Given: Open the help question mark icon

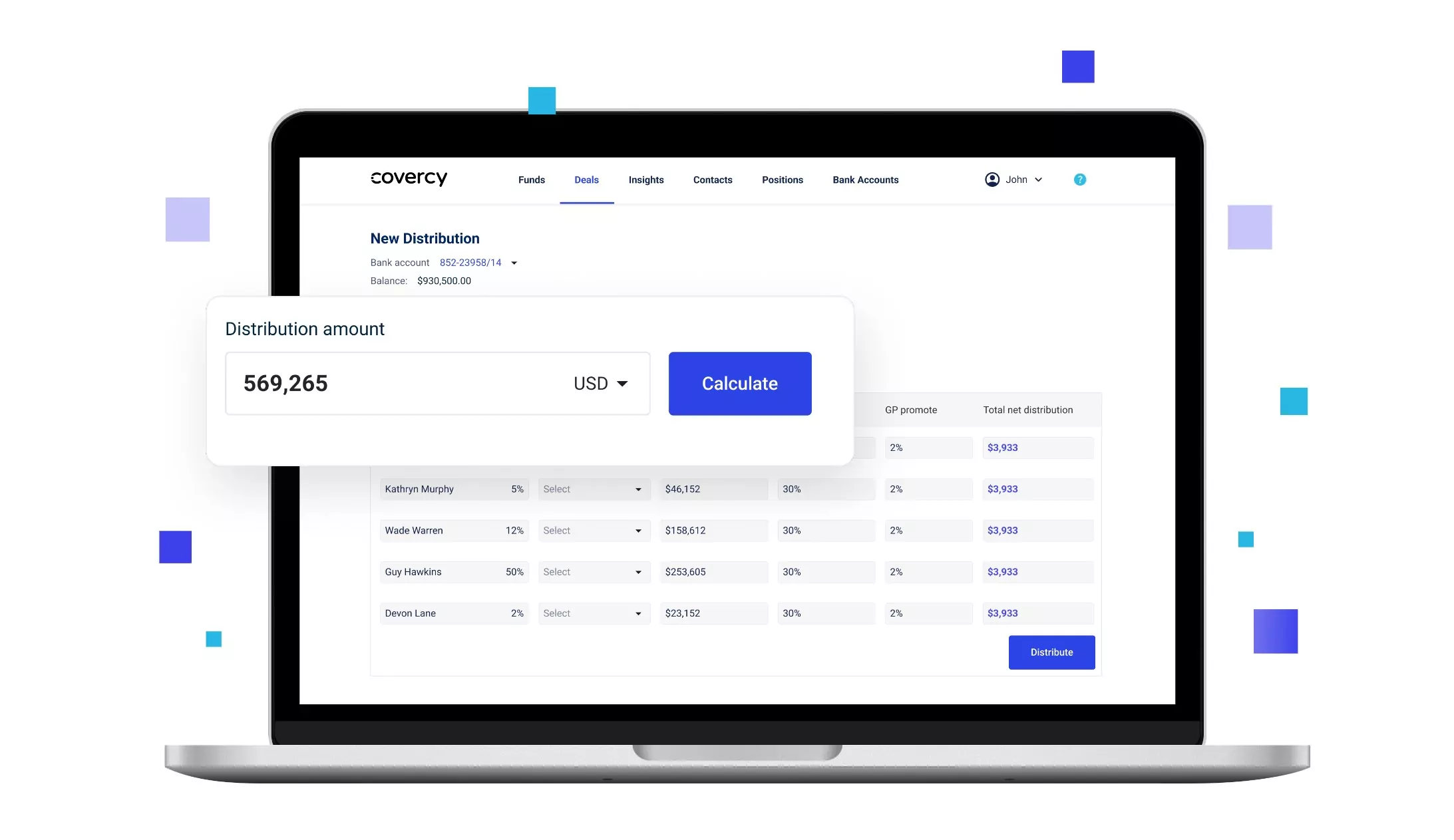Looking at the screenshot, I should tap(1080, 179).
